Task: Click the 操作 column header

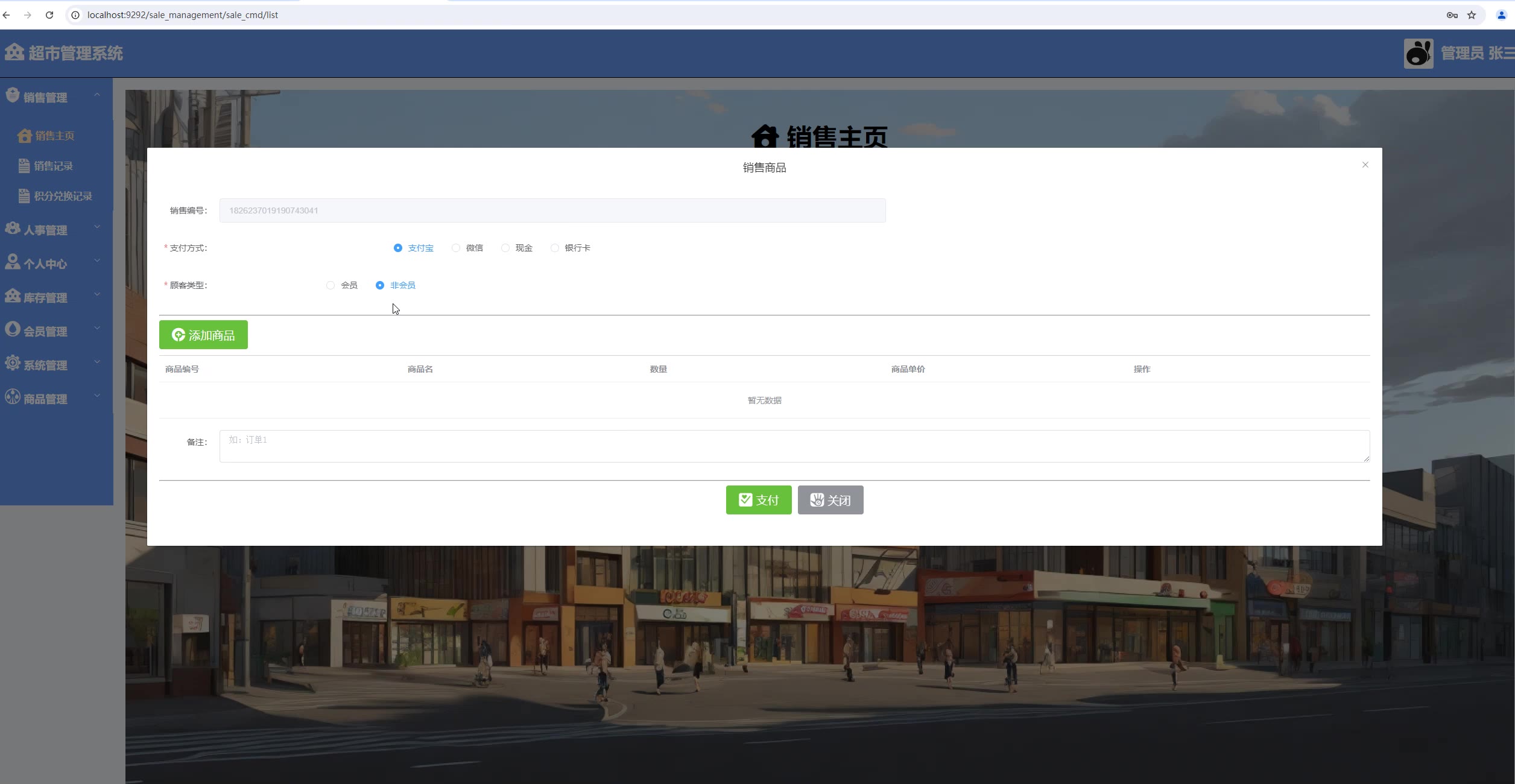Action: [x=1142, y=369]
